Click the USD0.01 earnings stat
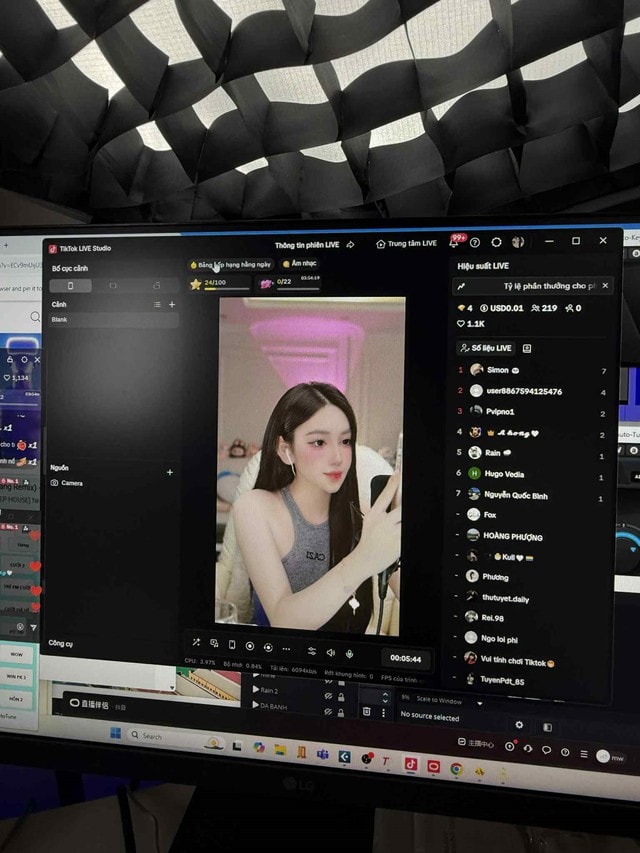The image size is (640, 853). (501, 308)
